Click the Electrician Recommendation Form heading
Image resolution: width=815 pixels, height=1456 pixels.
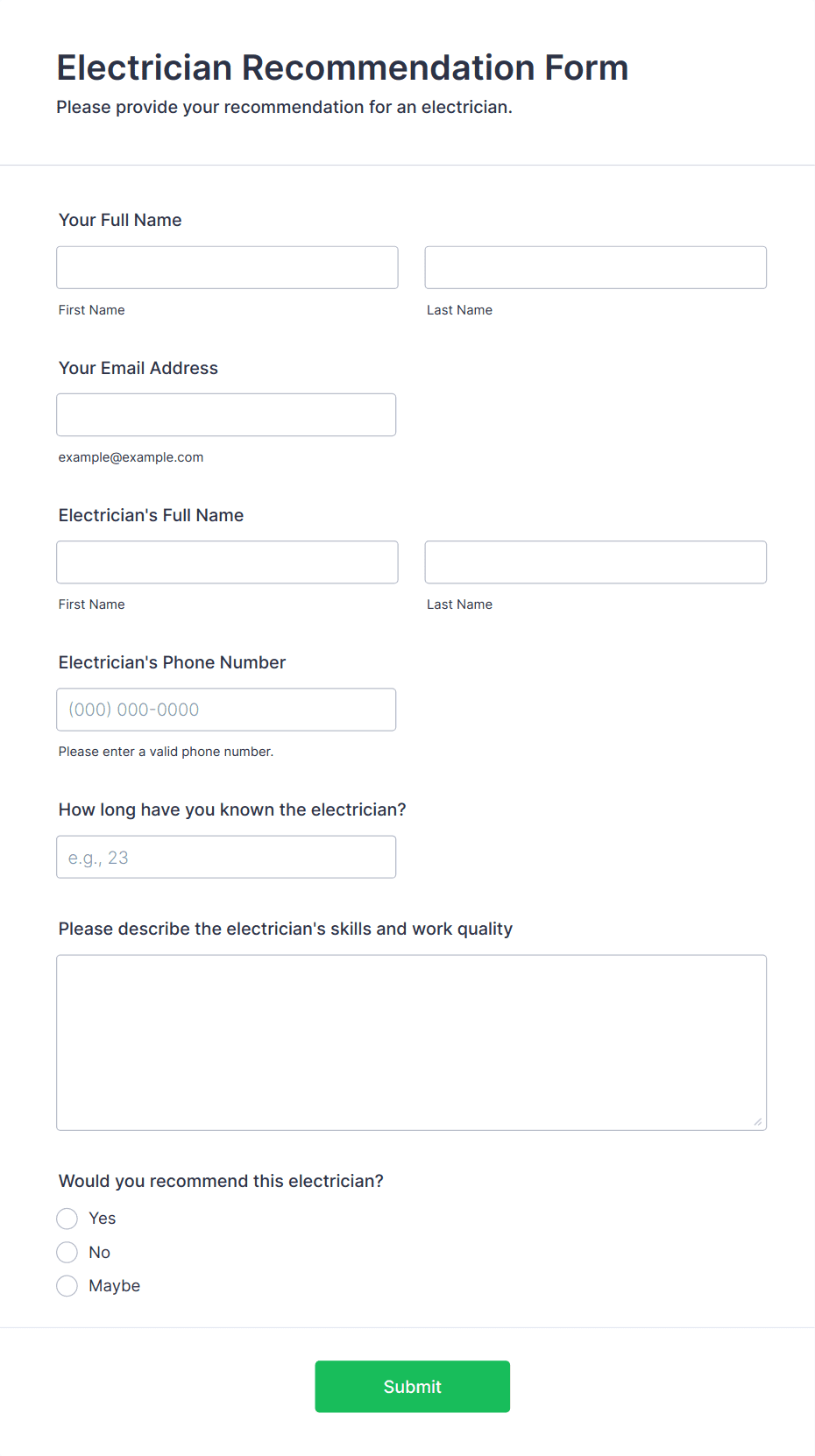pyautogui.click(x=343, y=67)
